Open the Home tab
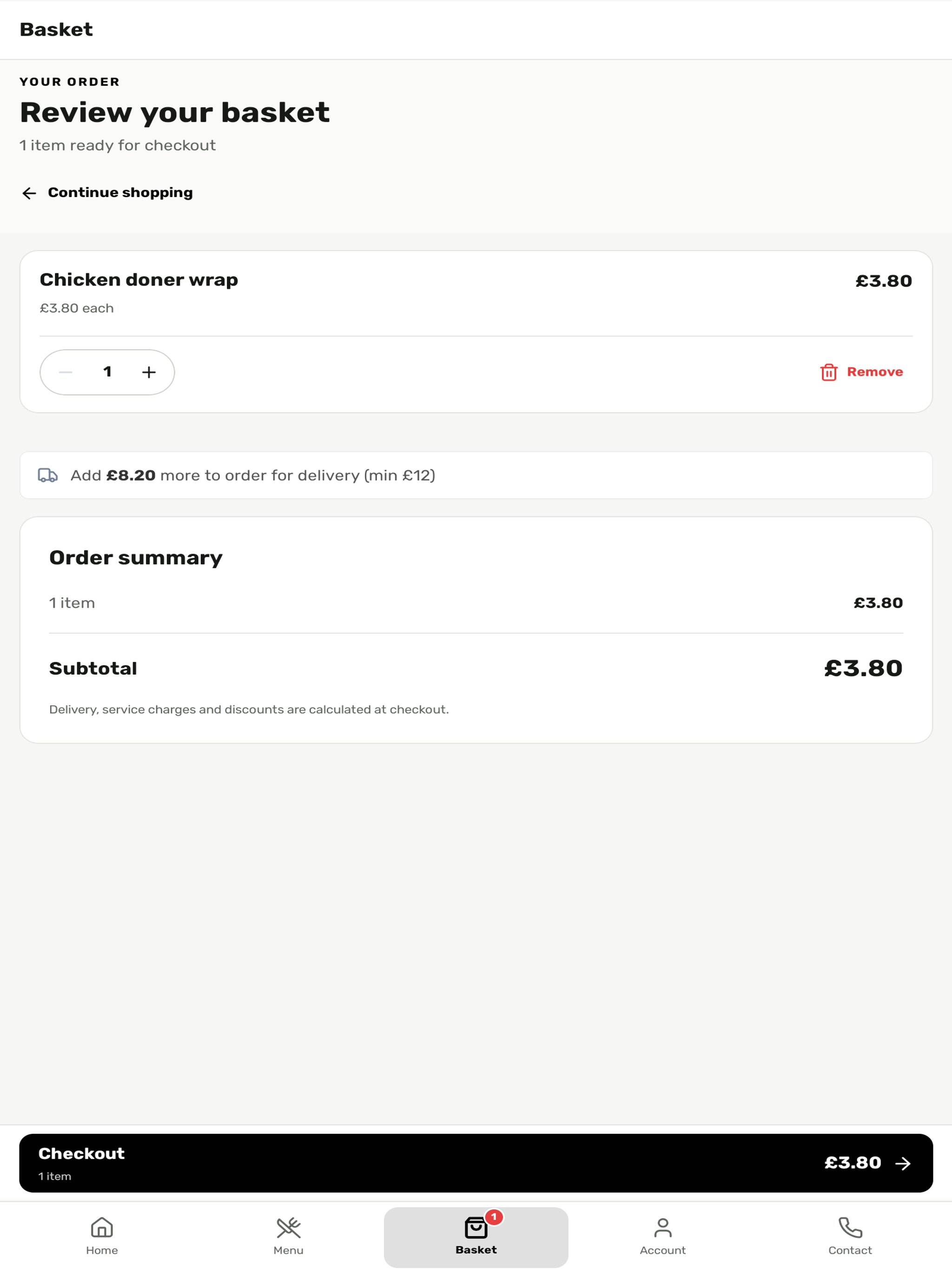952x1270 pixels. click(102, 1237)
